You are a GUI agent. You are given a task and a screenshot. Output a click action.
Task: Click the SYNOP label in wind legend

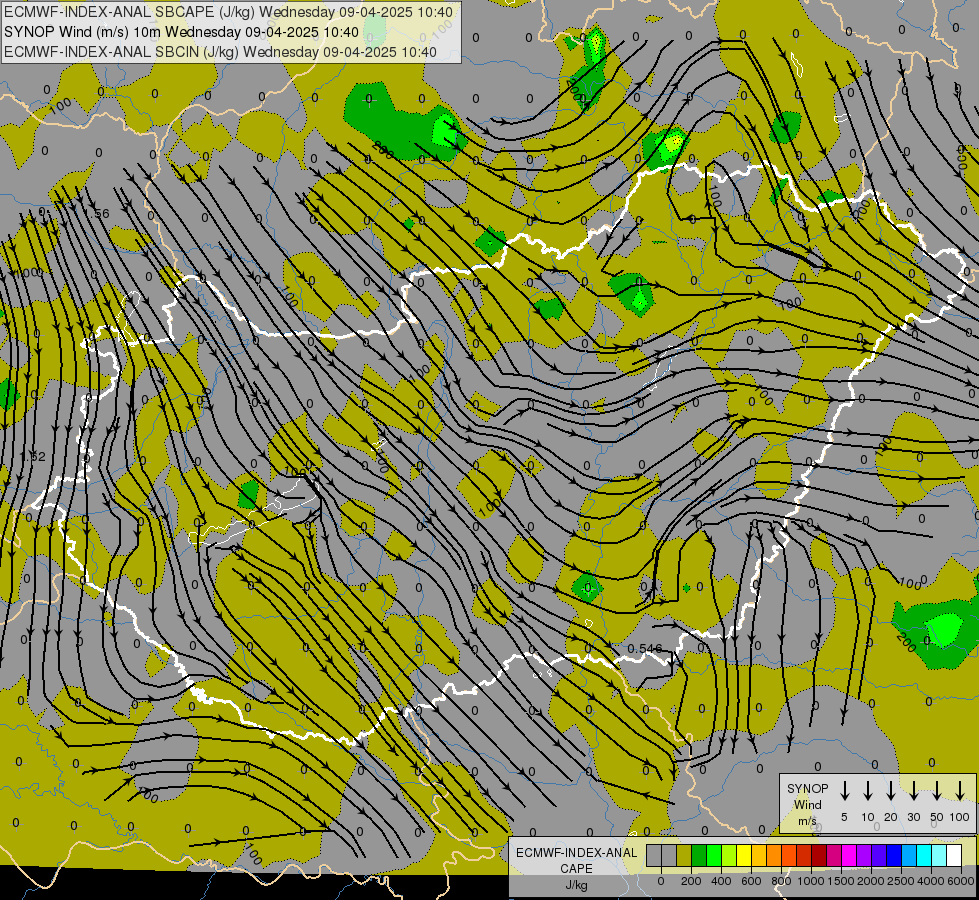pyautogui.click(x=807, y=789)
